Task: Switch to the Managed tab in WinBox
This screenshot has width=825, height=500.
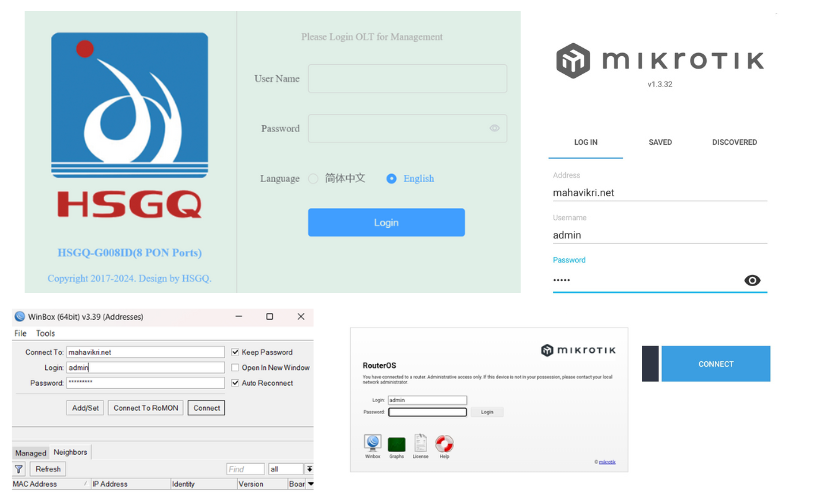Action: [30, 453]
